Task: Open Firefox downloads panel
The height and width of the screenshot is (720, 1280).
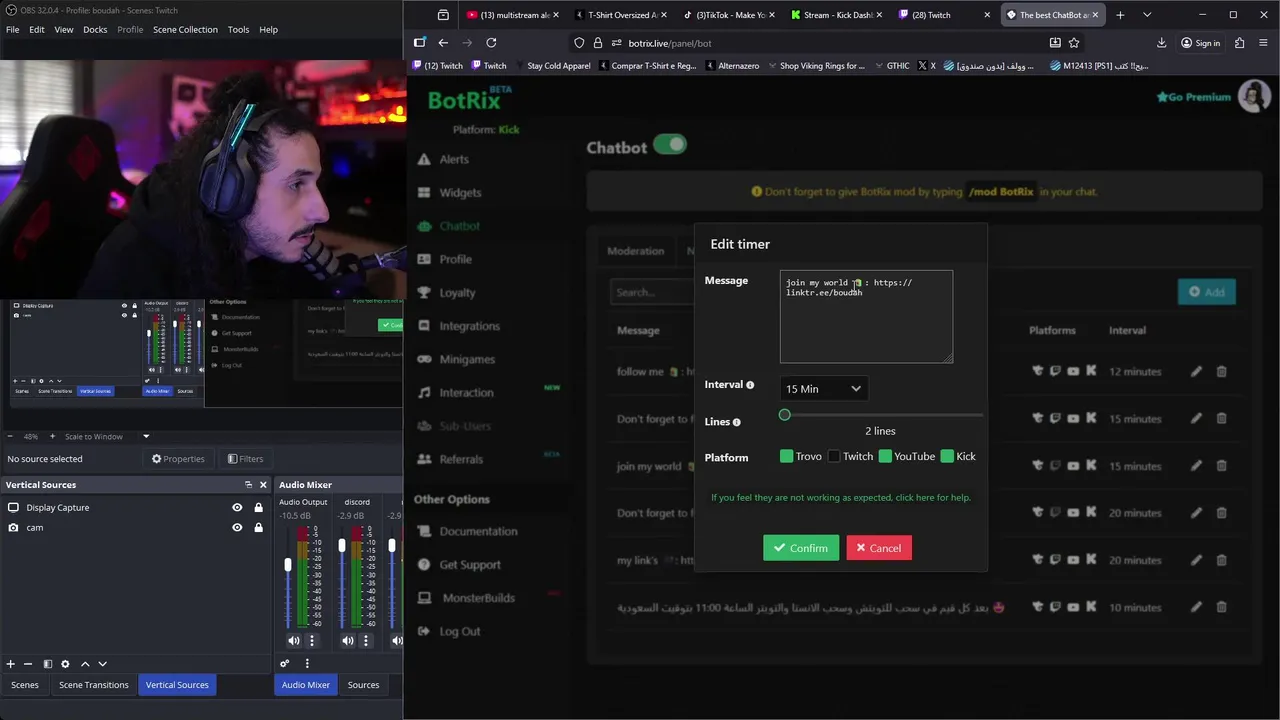Action: 1161,43
